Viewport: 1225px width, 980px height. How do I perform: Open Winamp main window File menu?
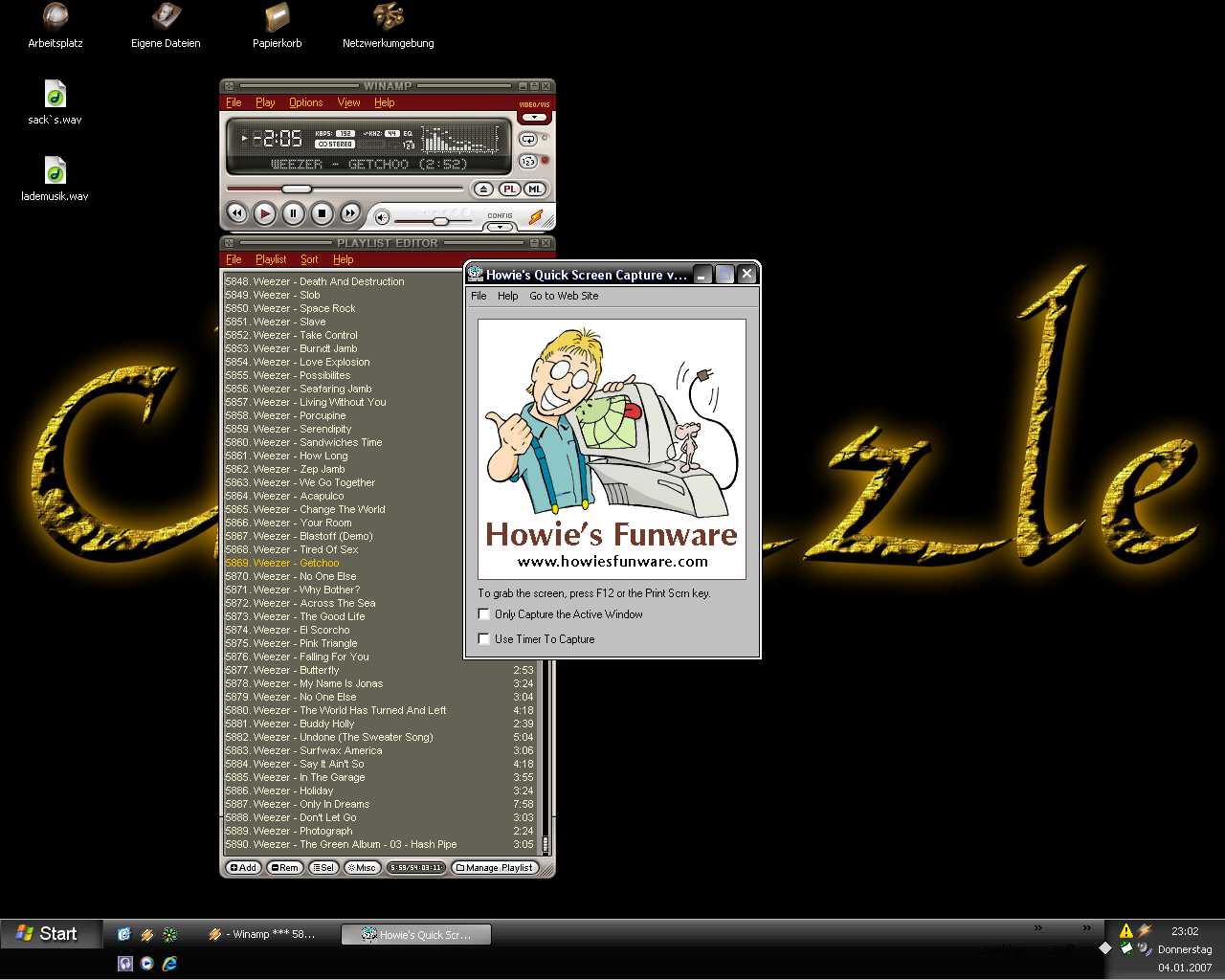(x=234, y=102)
